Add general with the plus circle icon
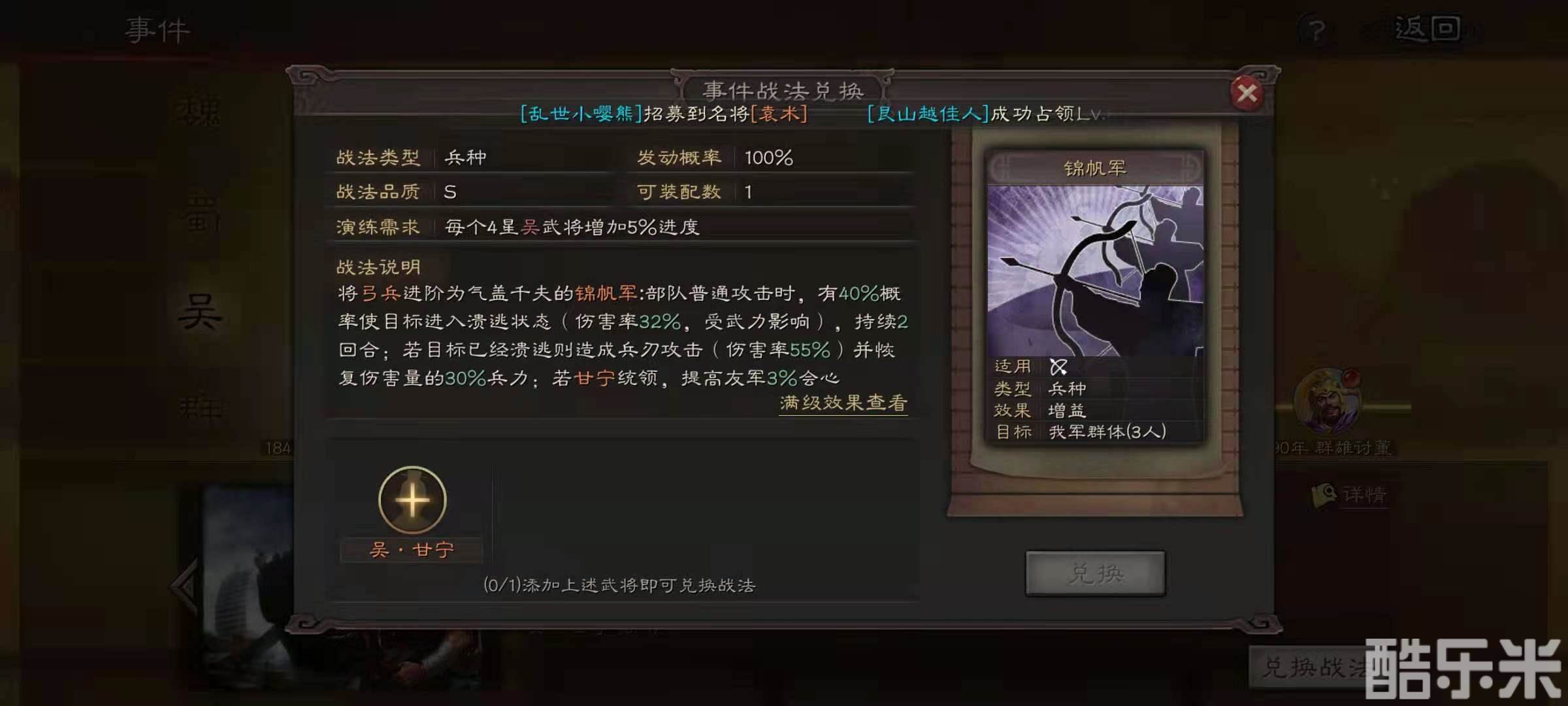This screenshot has width=1568, height=706. pyautogui.click(x=412, y=500)
